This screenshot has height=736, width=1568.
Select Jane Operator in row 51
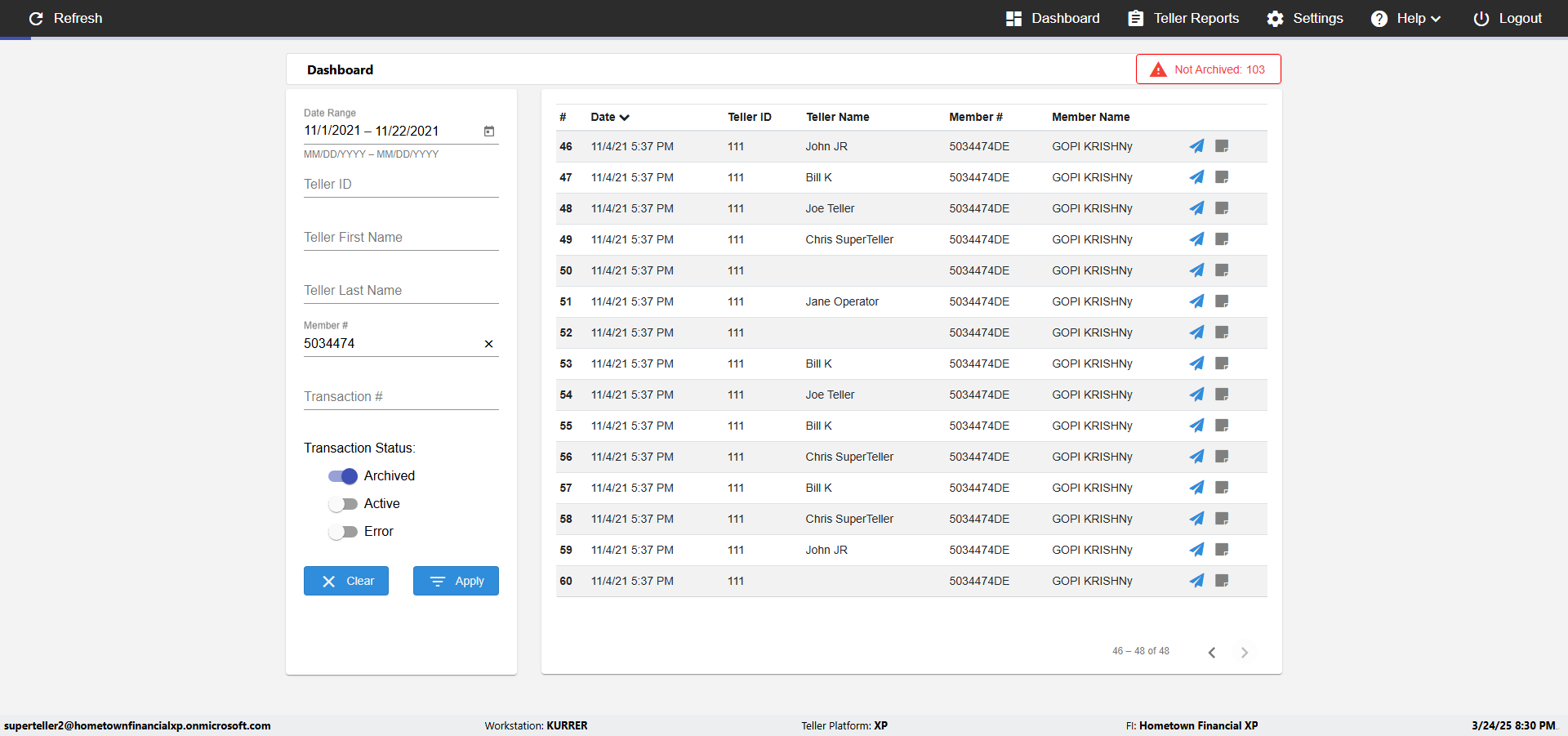click(x=842, y=301)
